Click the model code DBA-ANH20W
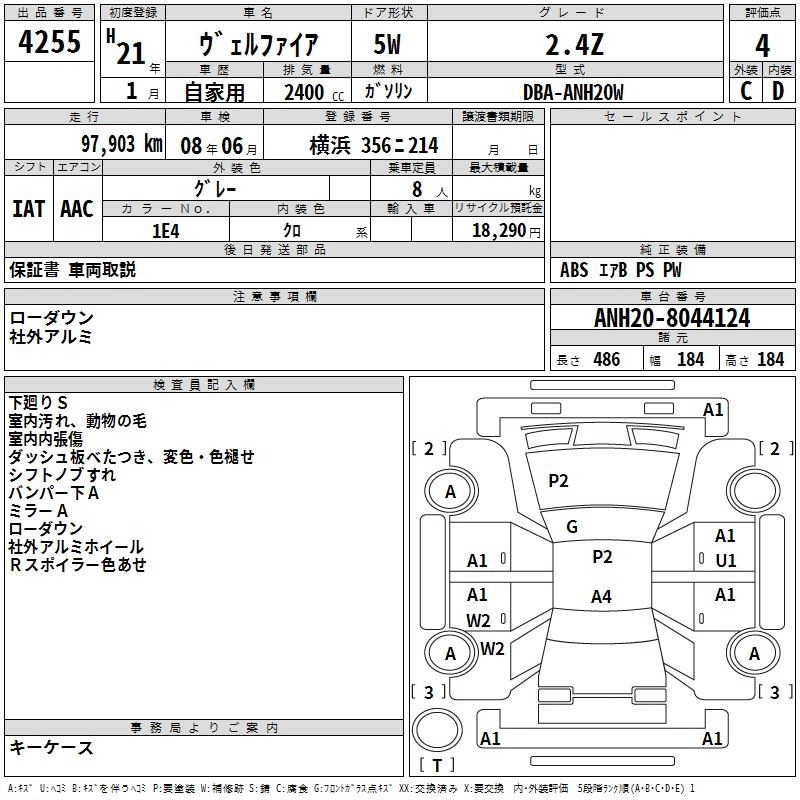This screenshot has height=800, width=800. tap(575, 92)
